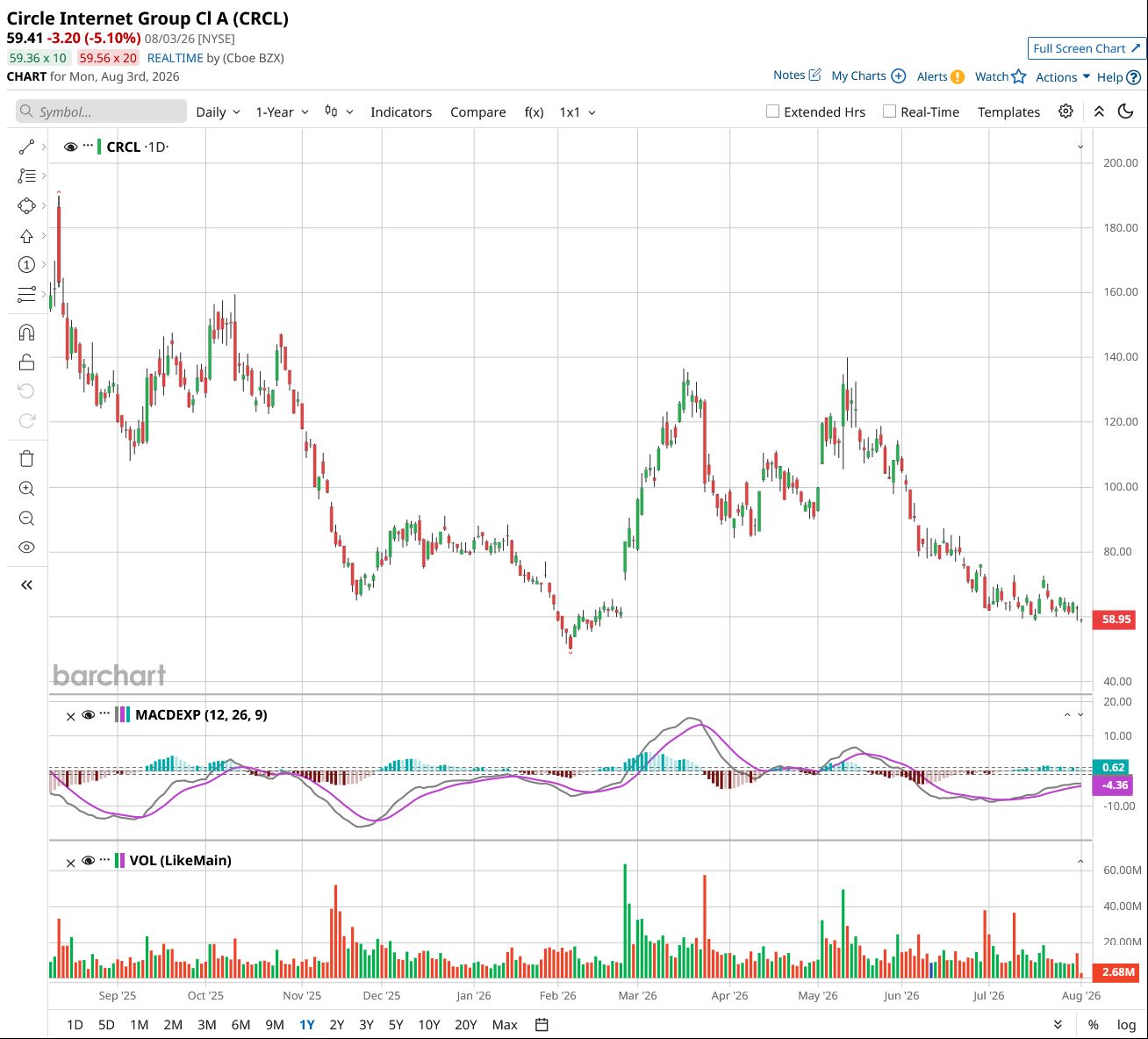The width and height of the screenshot is (1148, 1039).
Task: Click the undo arrow icon
Action: (x=26, y=391)
